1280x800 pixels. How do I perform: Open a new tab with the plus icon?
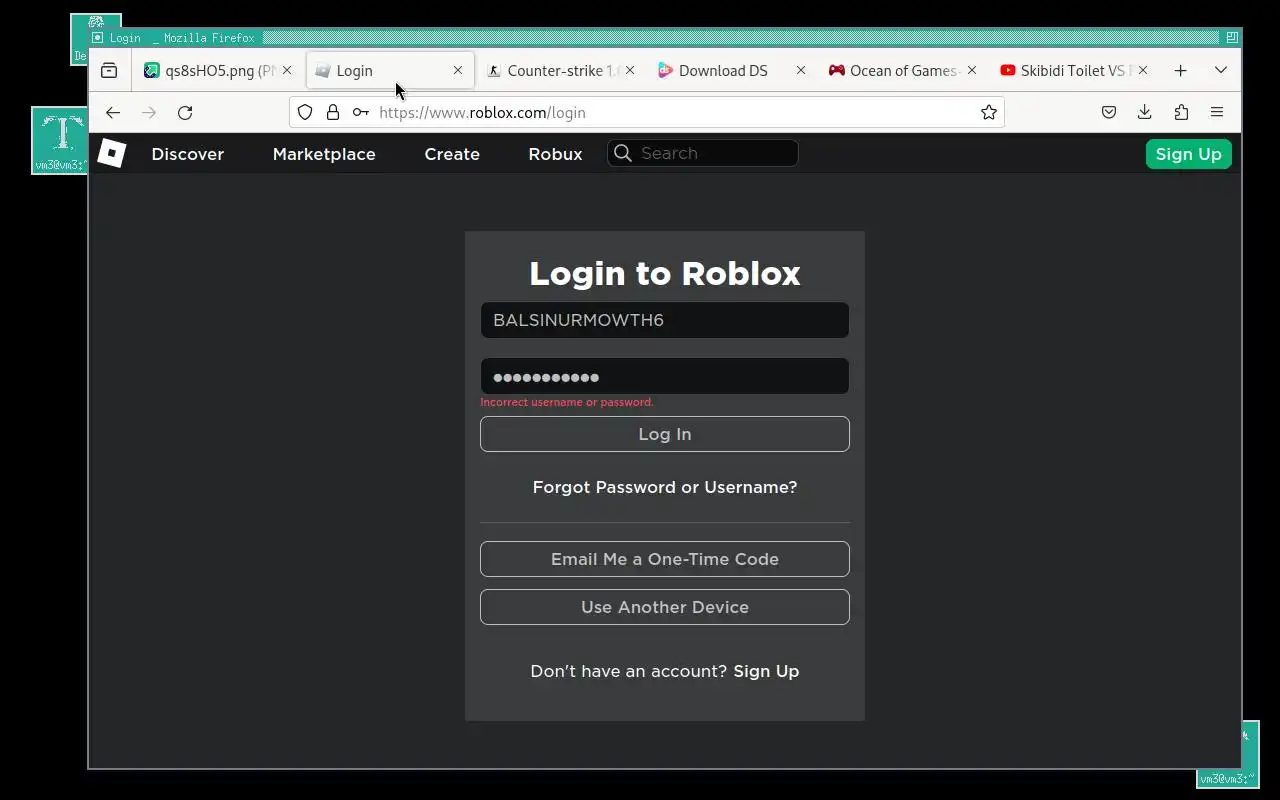[1181, 70]
